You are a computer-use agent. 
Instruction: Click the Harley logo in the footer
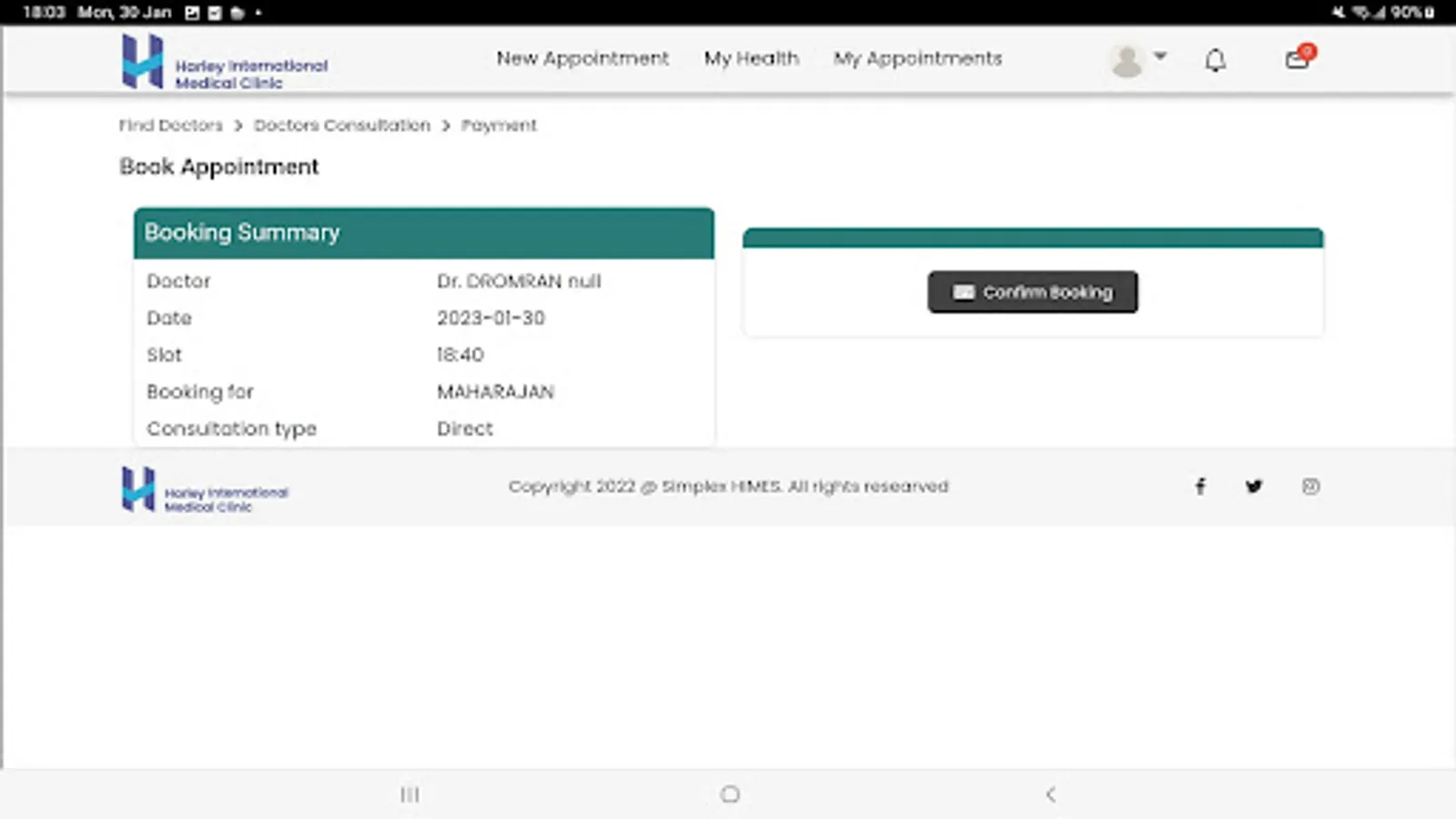pyautogui.click(x=203, y=491)
